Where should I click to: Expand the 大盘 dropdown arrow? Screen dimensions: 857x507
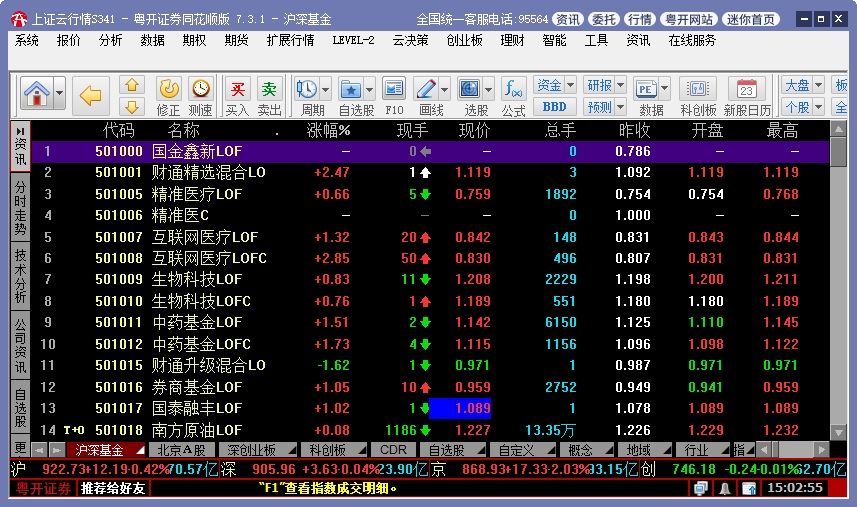coord(819,85)
